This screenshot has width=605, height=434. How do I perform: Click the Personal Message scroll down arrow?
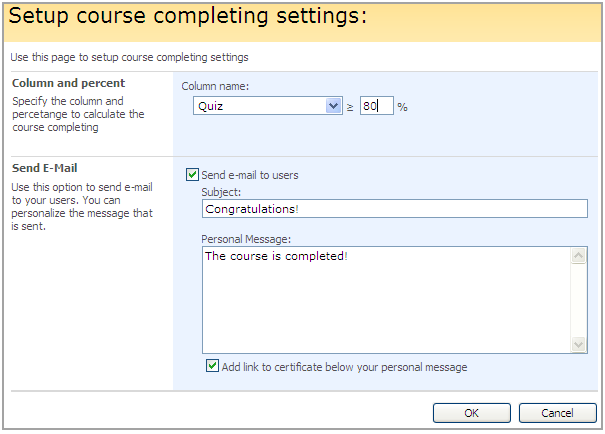coord(578,344)
